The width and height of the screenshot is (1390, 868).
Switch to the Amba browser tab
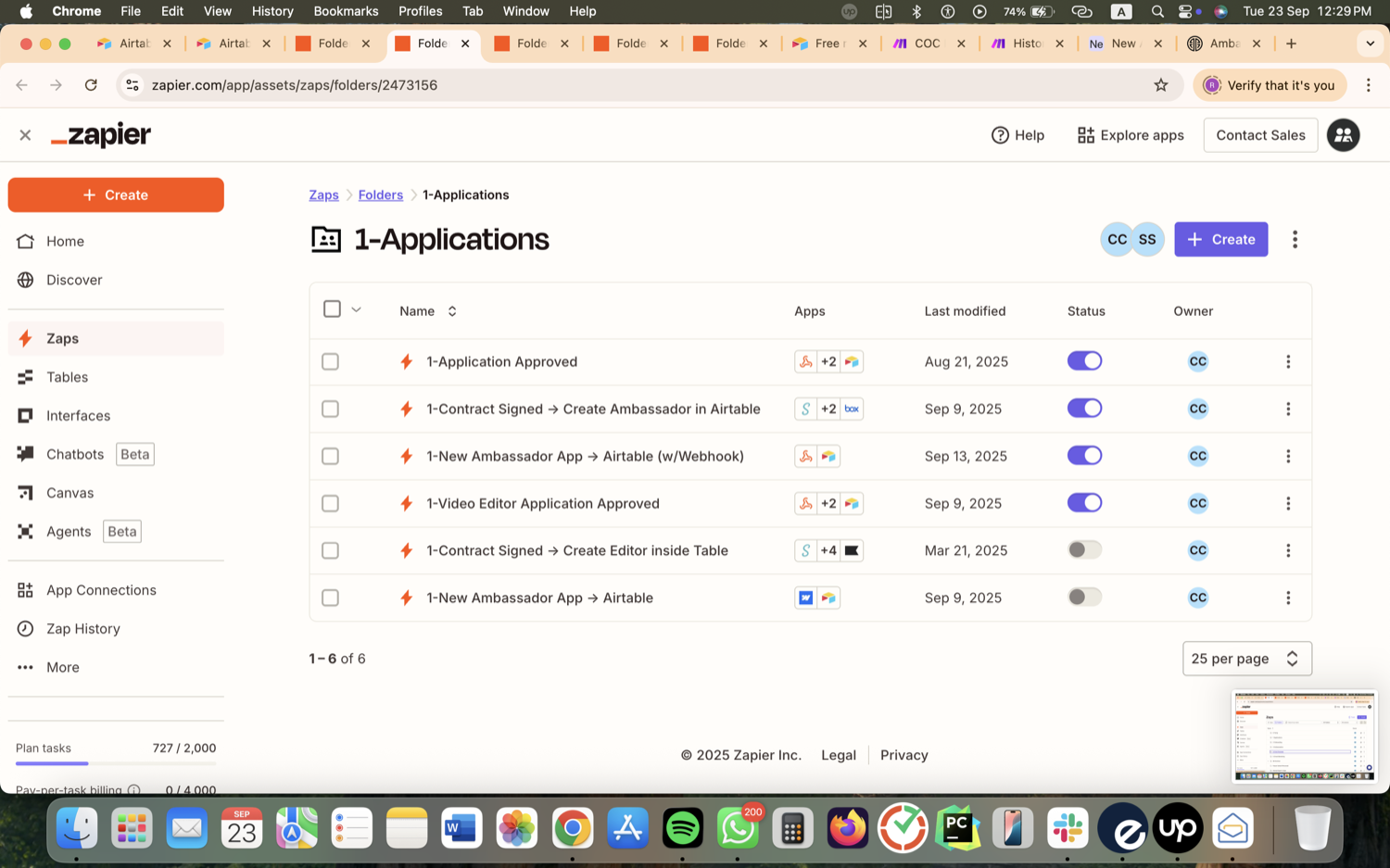pyautogui.click(x=1223, y=44)
